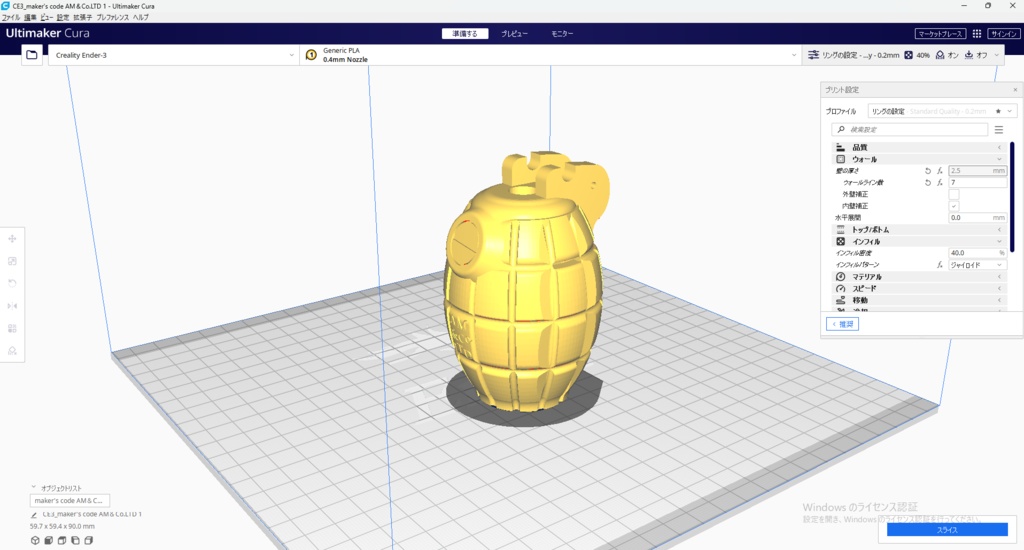Click the star icon in profile selector
Viewport: 1024px width, 550px height.
point(998,112)
